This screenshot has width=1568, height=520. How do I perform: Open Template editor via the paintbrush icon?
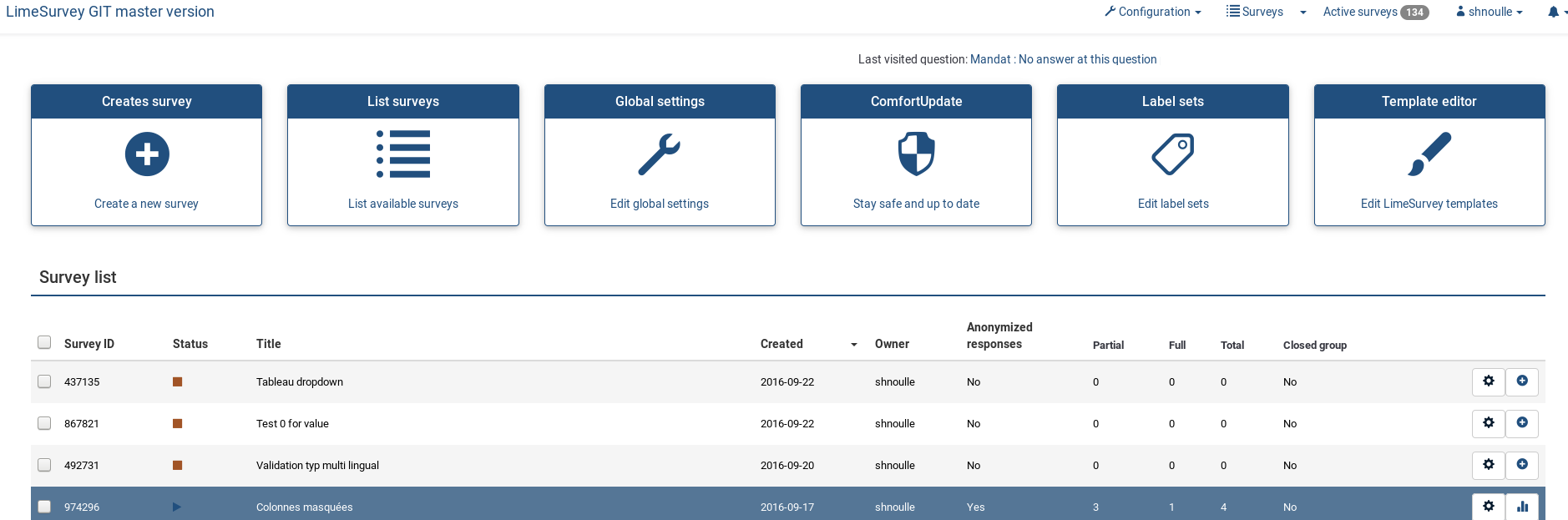pyautogui.click(x=1429, y=154)
